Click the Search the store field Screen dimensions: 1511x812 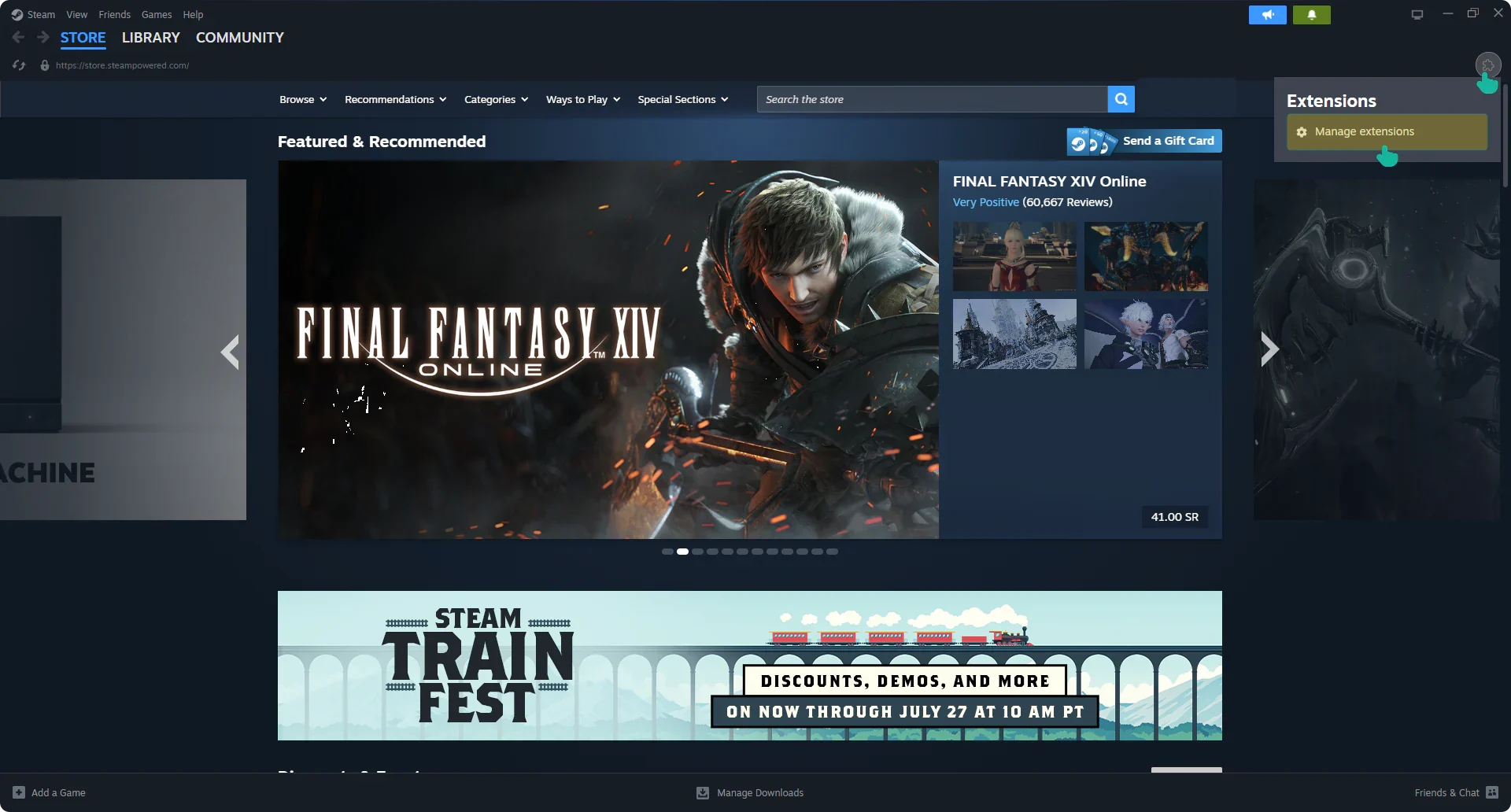click(932, 99)
